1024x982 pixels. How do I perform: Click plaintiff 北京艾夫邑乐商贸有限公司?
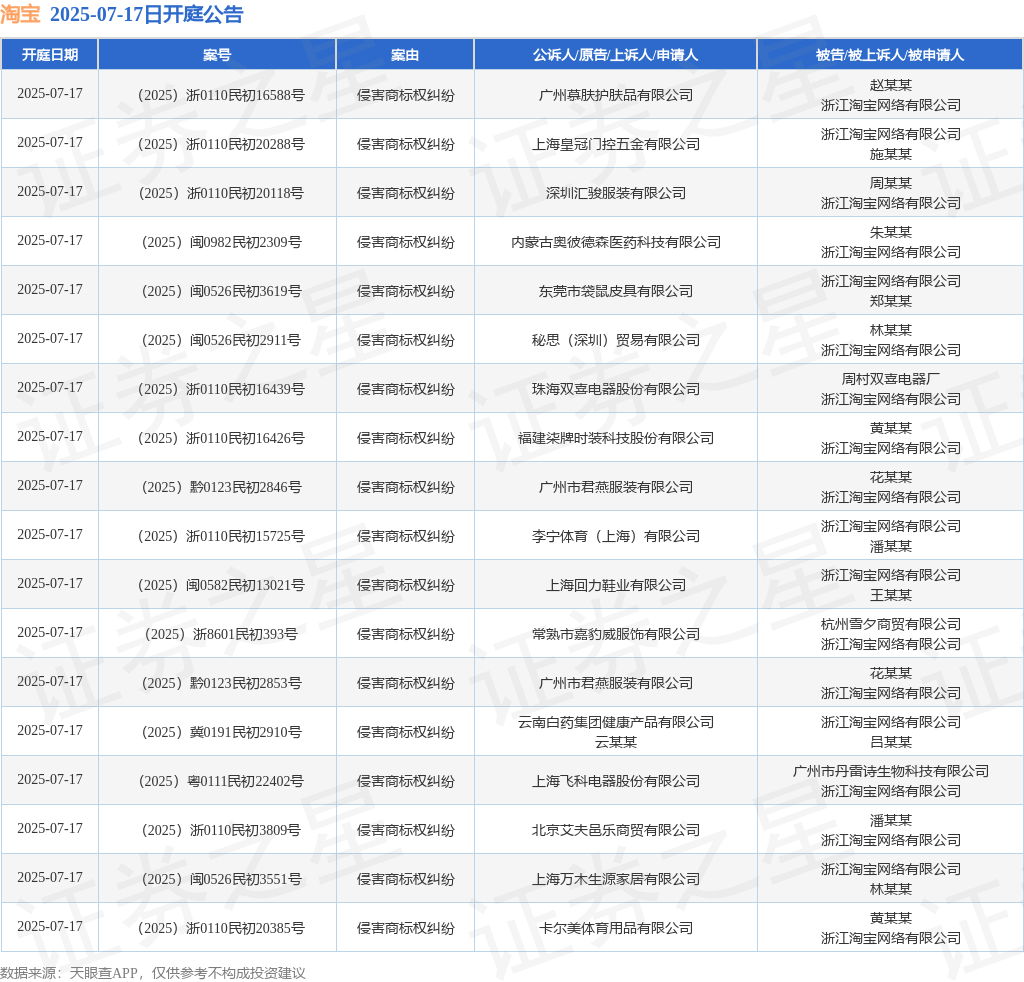(615, 830)
